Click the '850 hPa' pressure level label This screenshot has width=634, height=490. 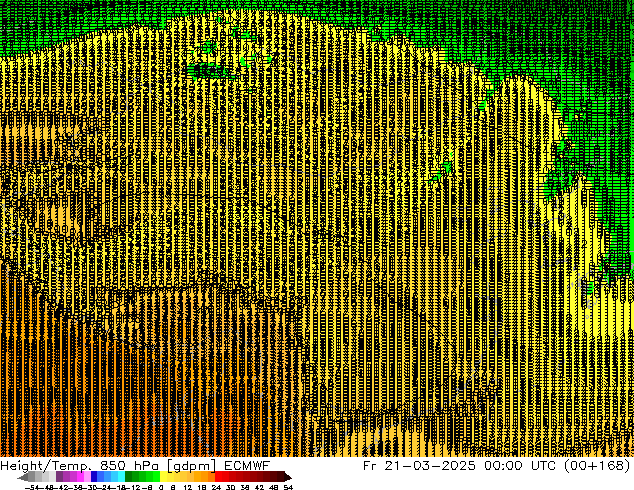click(x=130, y=466)
